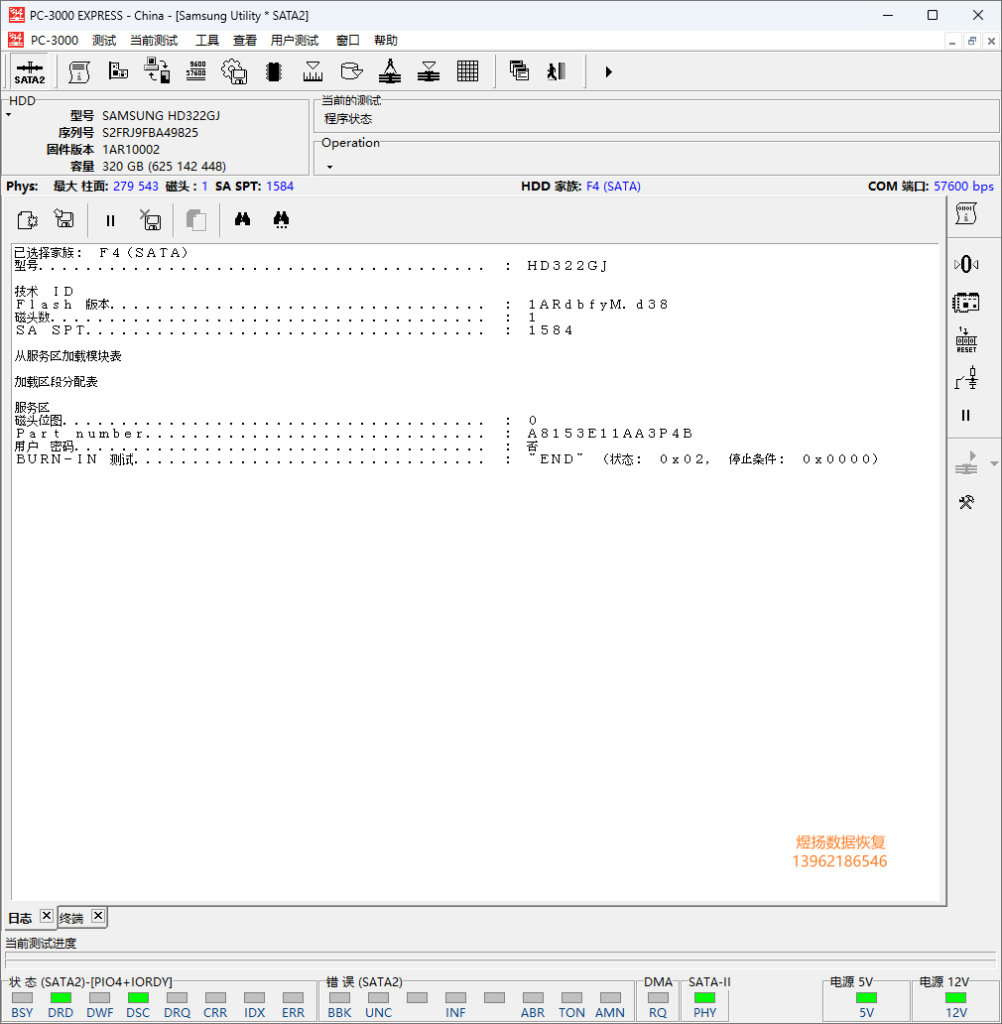Click the triangle-over-ruler toolbar icon
Image resolution: width=1002 pixels, height=1024 pixels.
click(x=312, y=71)
